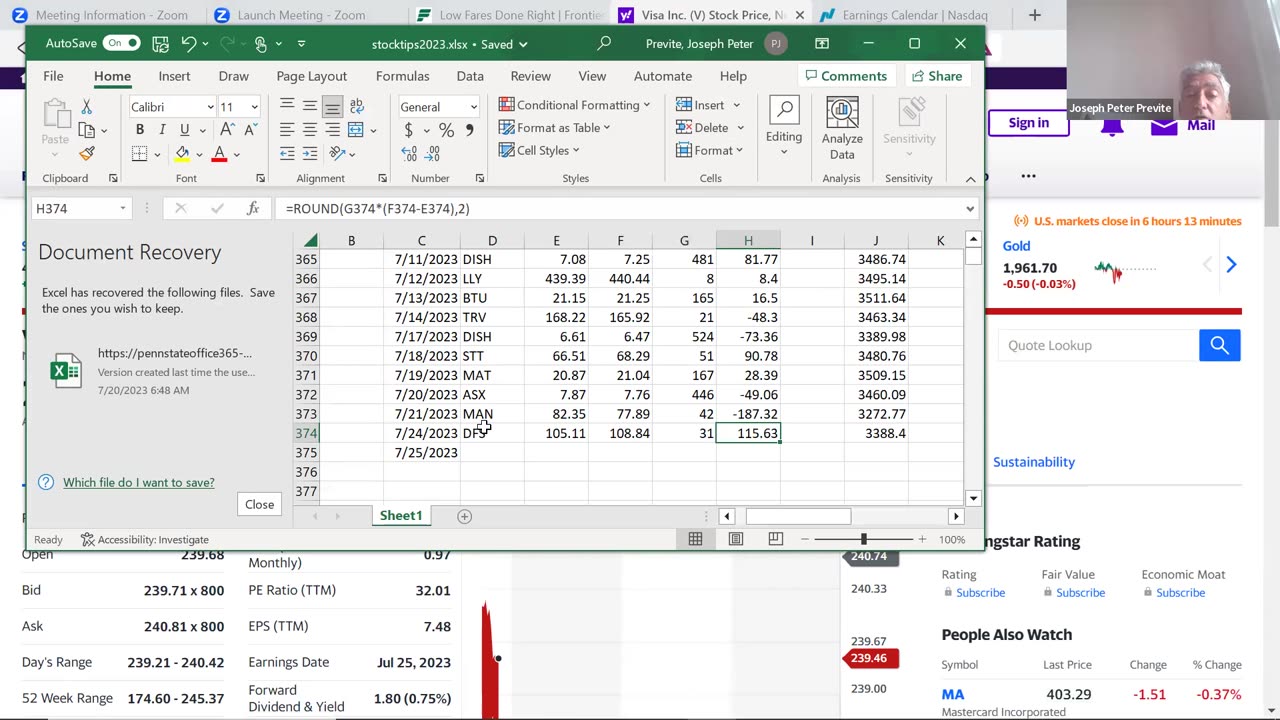
Task: Click Decrease Decimal icon
Action: tap(432, 154)
